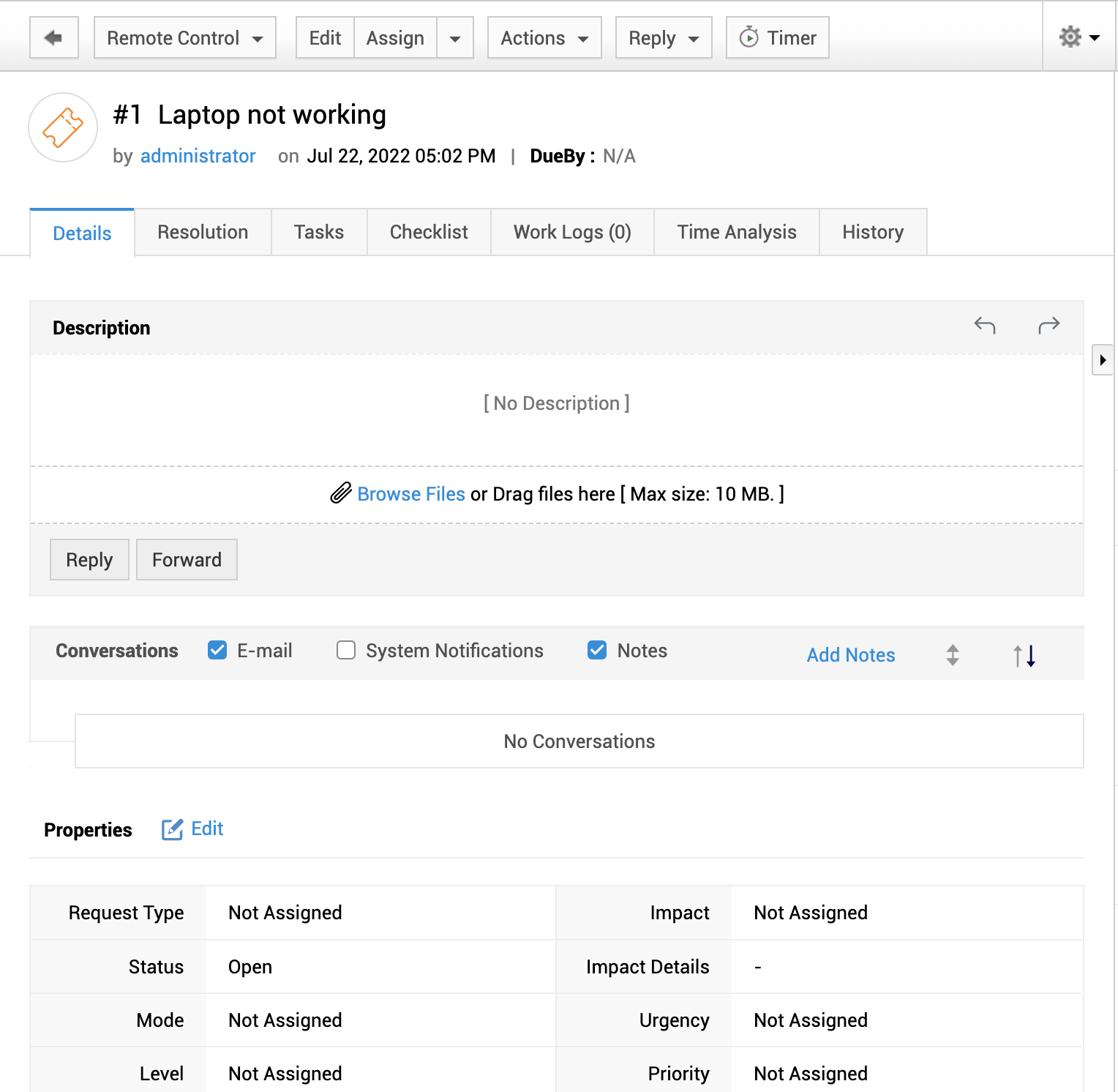Image resolution: width=1118 pixels, height=1092 pixels.
Task: Click the back arrow button
Action: 53,37
